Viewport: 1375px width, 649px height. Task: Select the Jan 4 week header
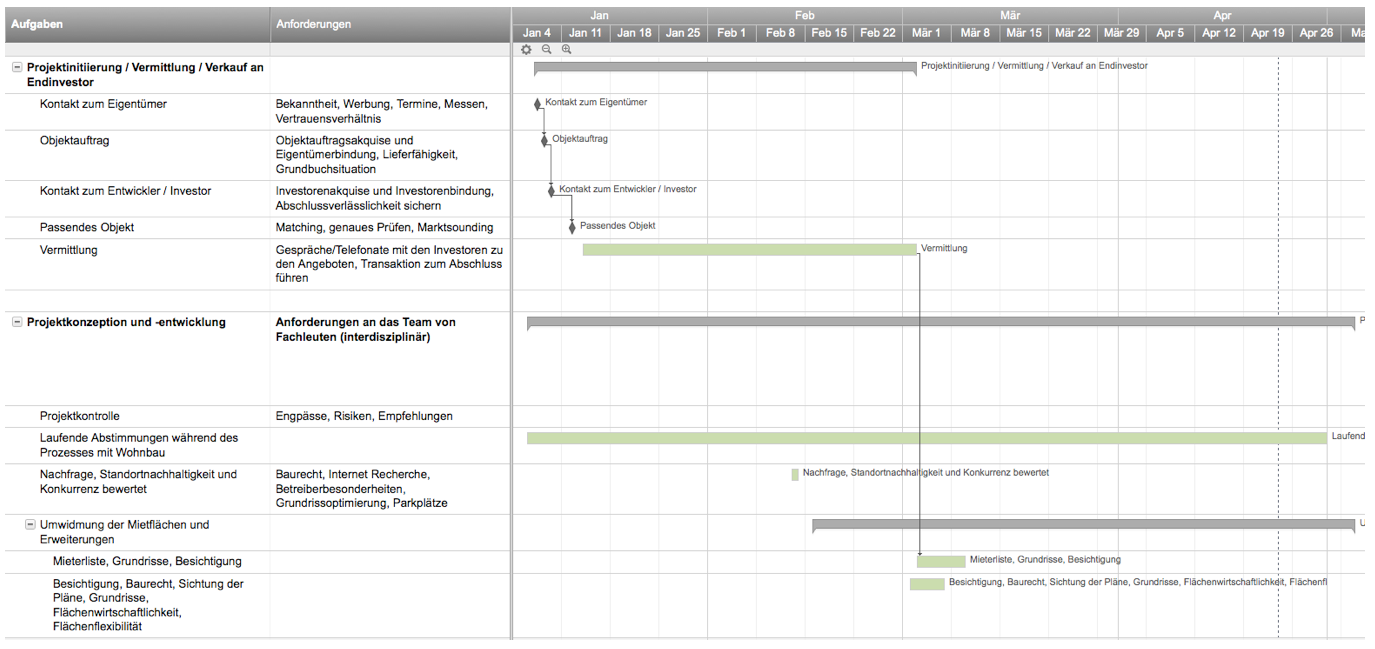point(536,32)
